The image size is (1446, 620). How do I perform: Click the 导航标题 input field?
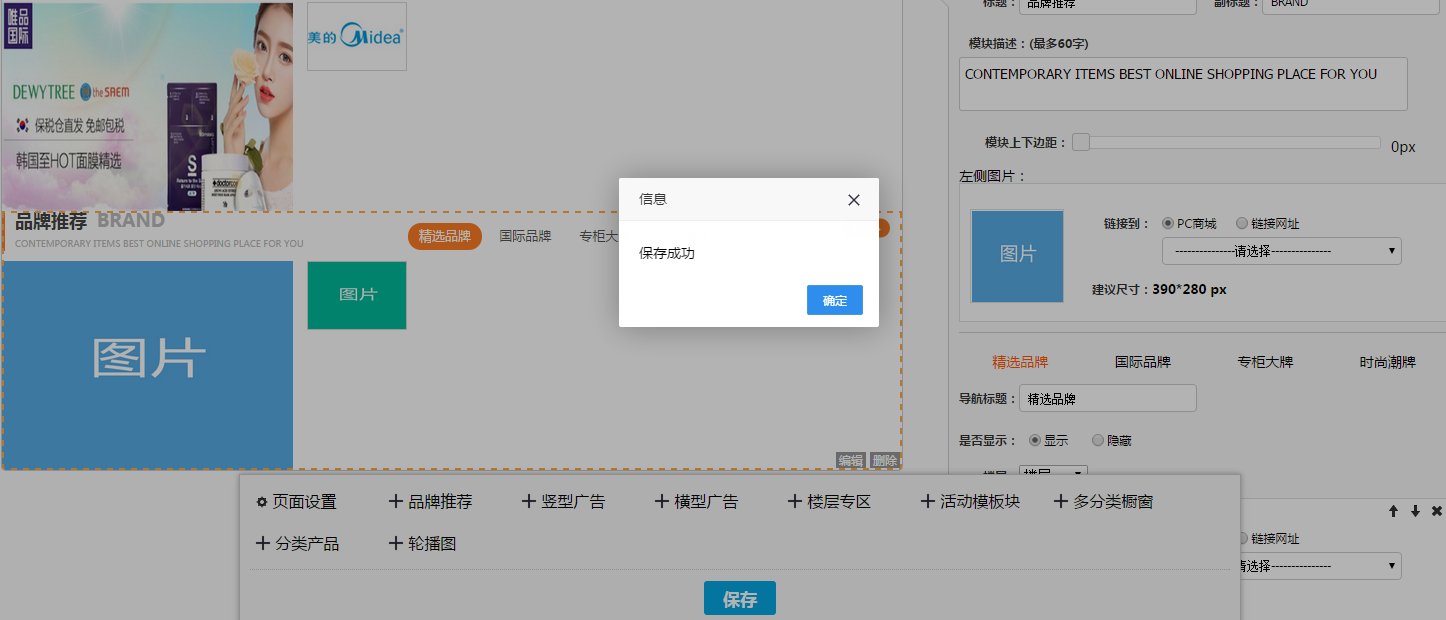pyautogui.click(x=1107, y=398)
